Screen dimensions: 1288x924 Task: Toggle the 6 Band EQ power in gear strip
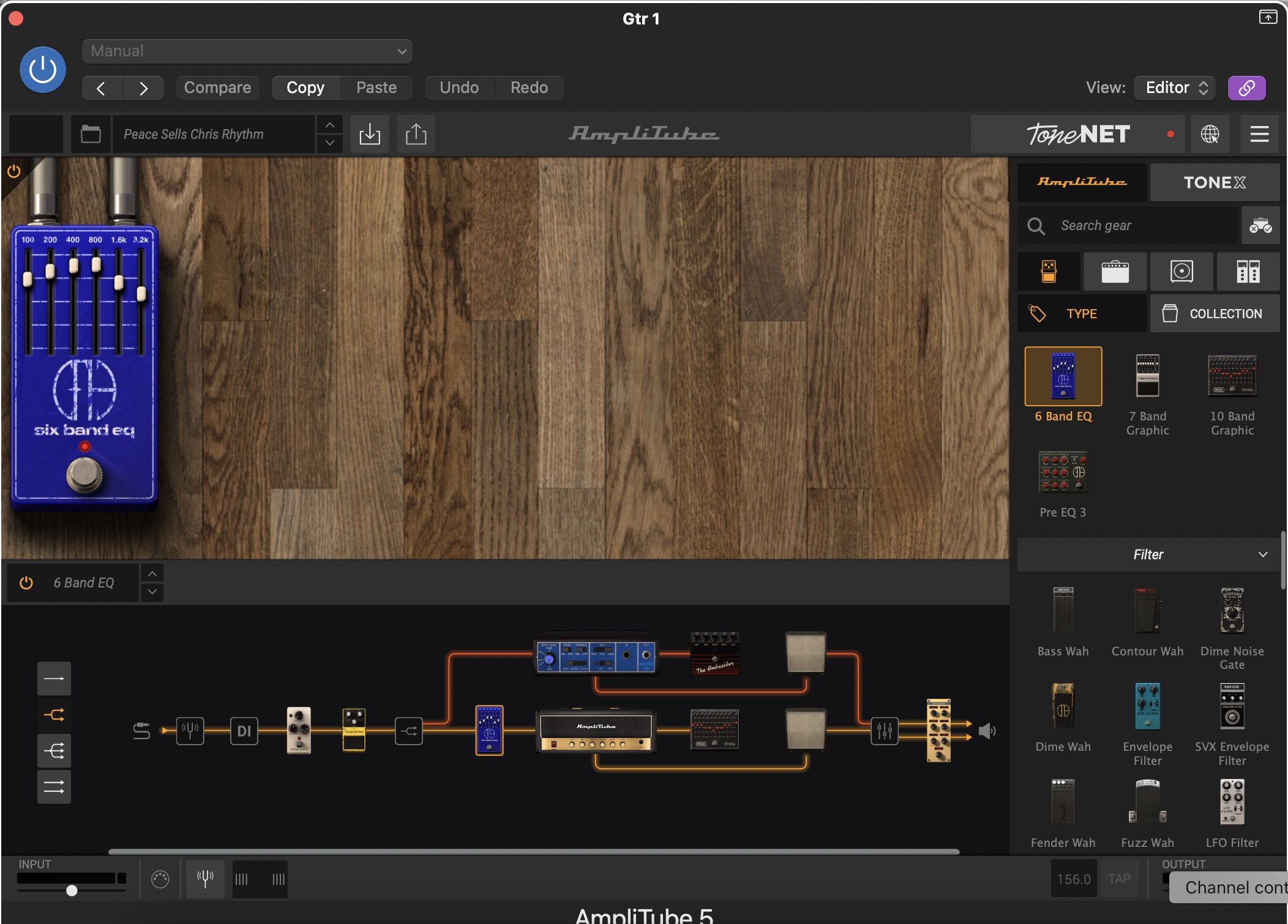pos(26,583)
